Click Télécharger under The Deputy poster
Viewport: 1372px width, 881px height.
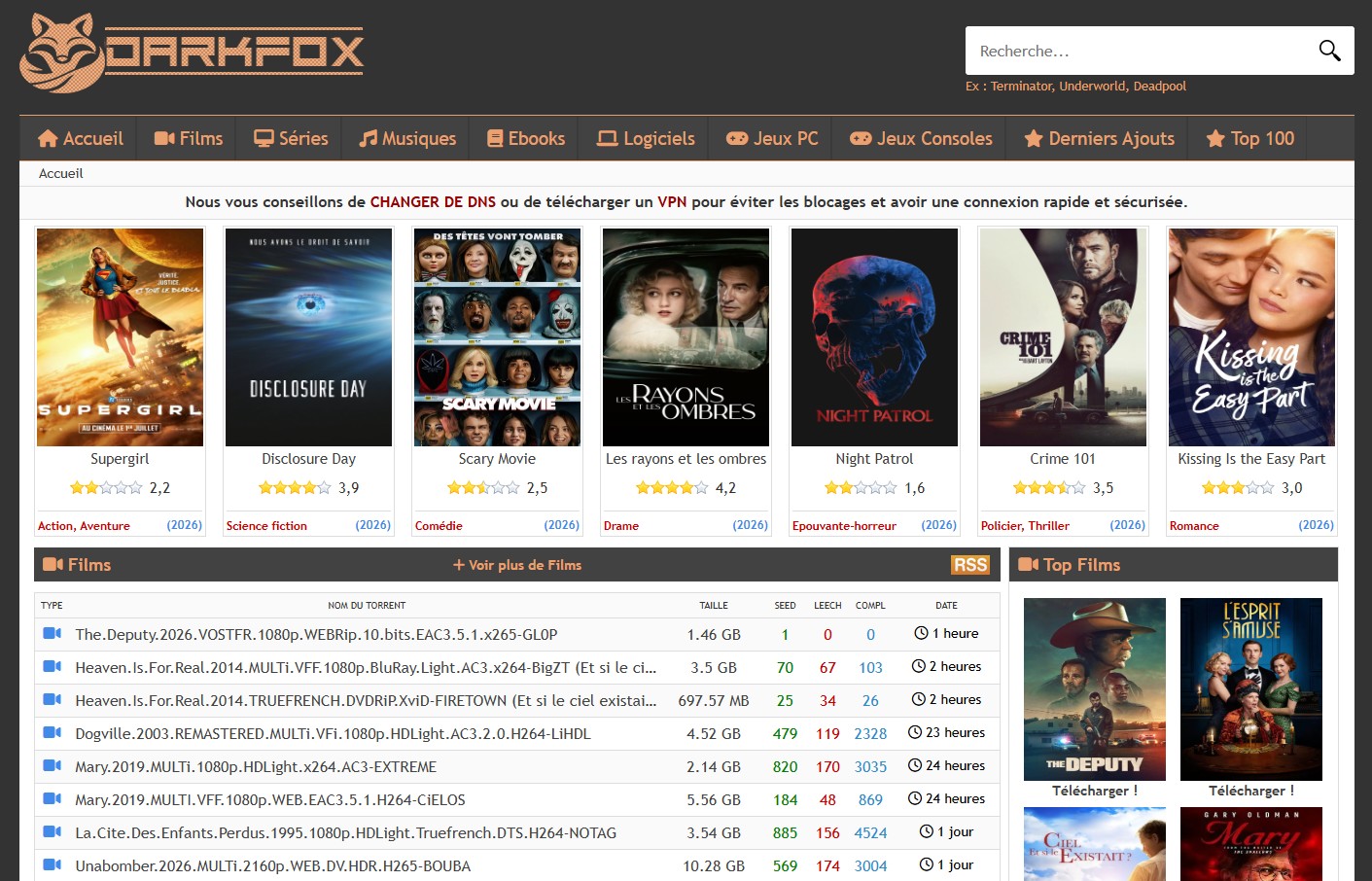coord(1095,791)
